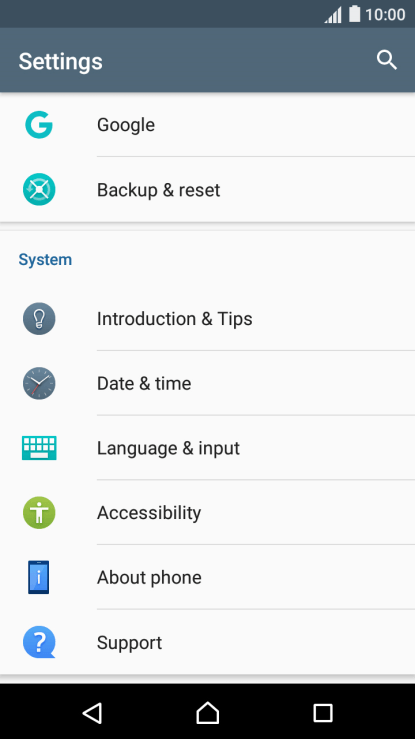This screenshot has width=415, height=739.
Task: Tap the clock Date & time icon
Action: click(x=39, y=383)
